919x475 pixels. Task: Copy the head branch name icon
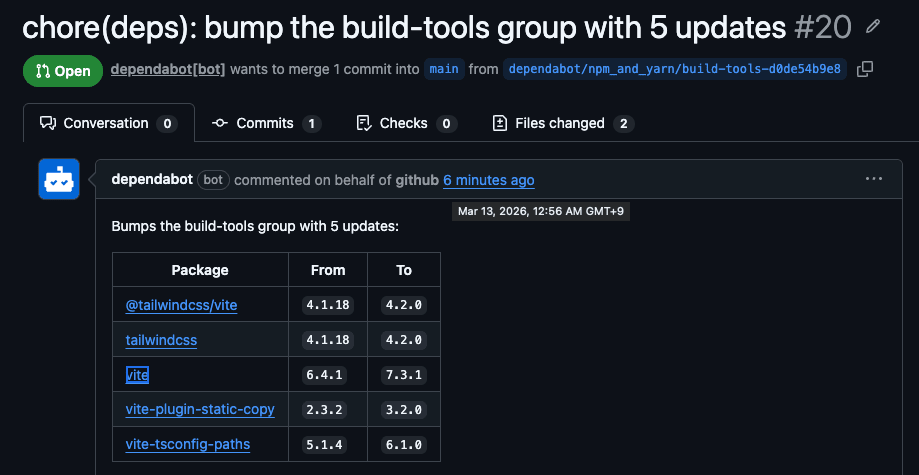click(865, 69)
